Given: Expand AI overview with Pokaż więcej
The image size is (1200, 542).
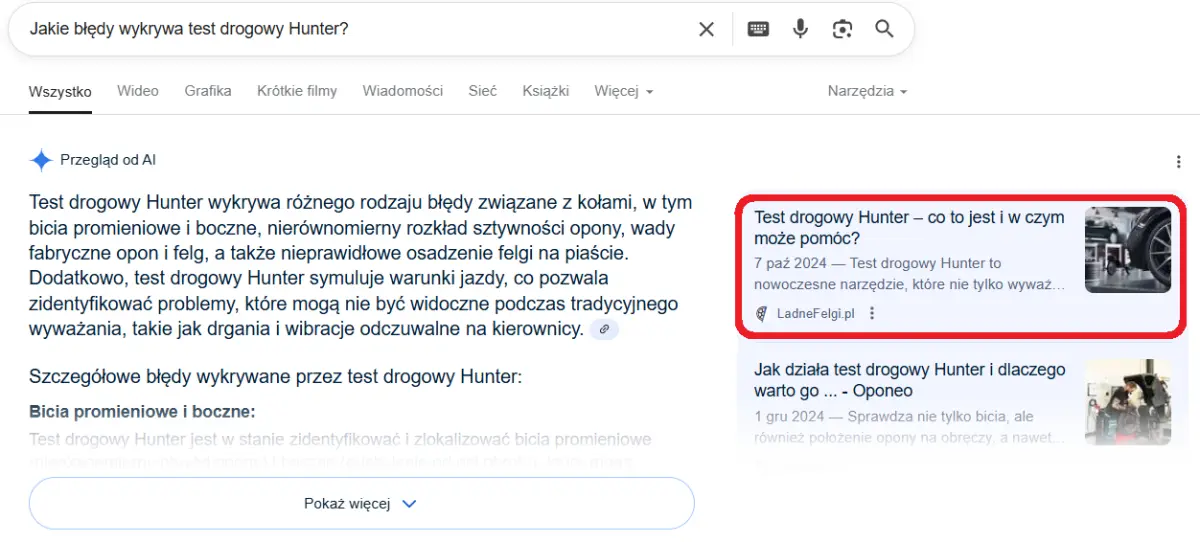Looking at the screenshot, I should point(361,503).
